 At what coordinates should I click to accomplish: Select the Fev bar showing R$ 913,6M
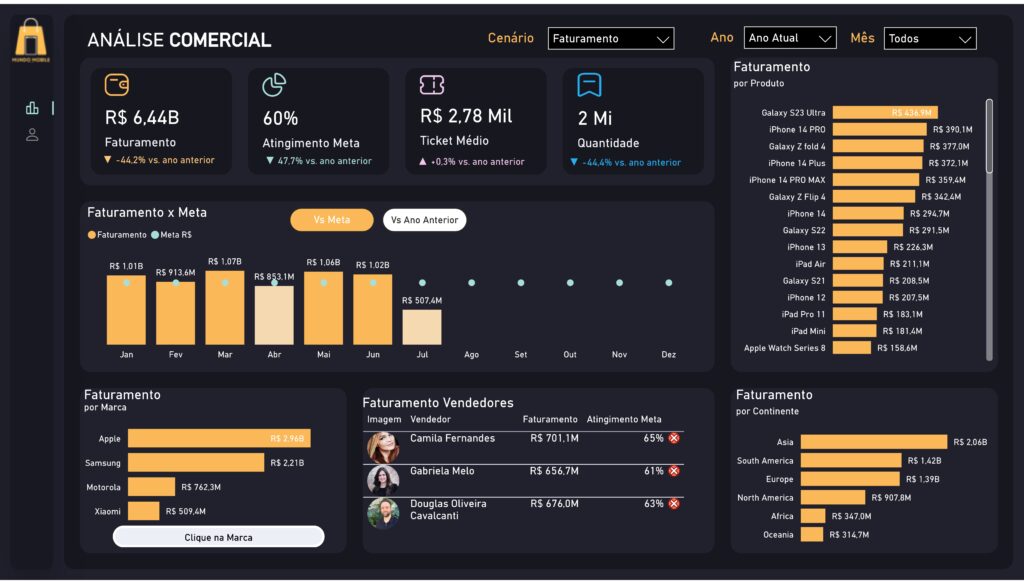pos(176,314)
